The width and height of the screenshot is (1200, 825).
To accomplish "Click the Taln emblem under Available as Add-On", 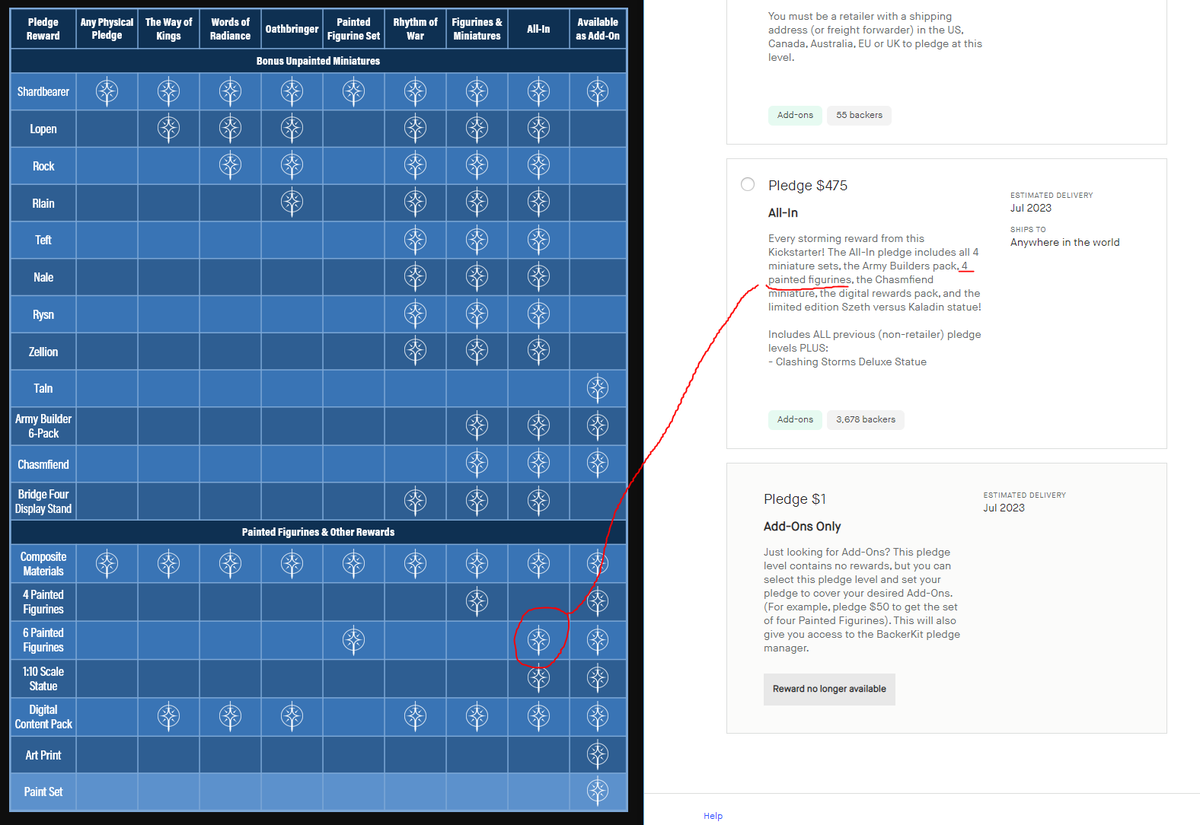I will [x=597, y=388].
